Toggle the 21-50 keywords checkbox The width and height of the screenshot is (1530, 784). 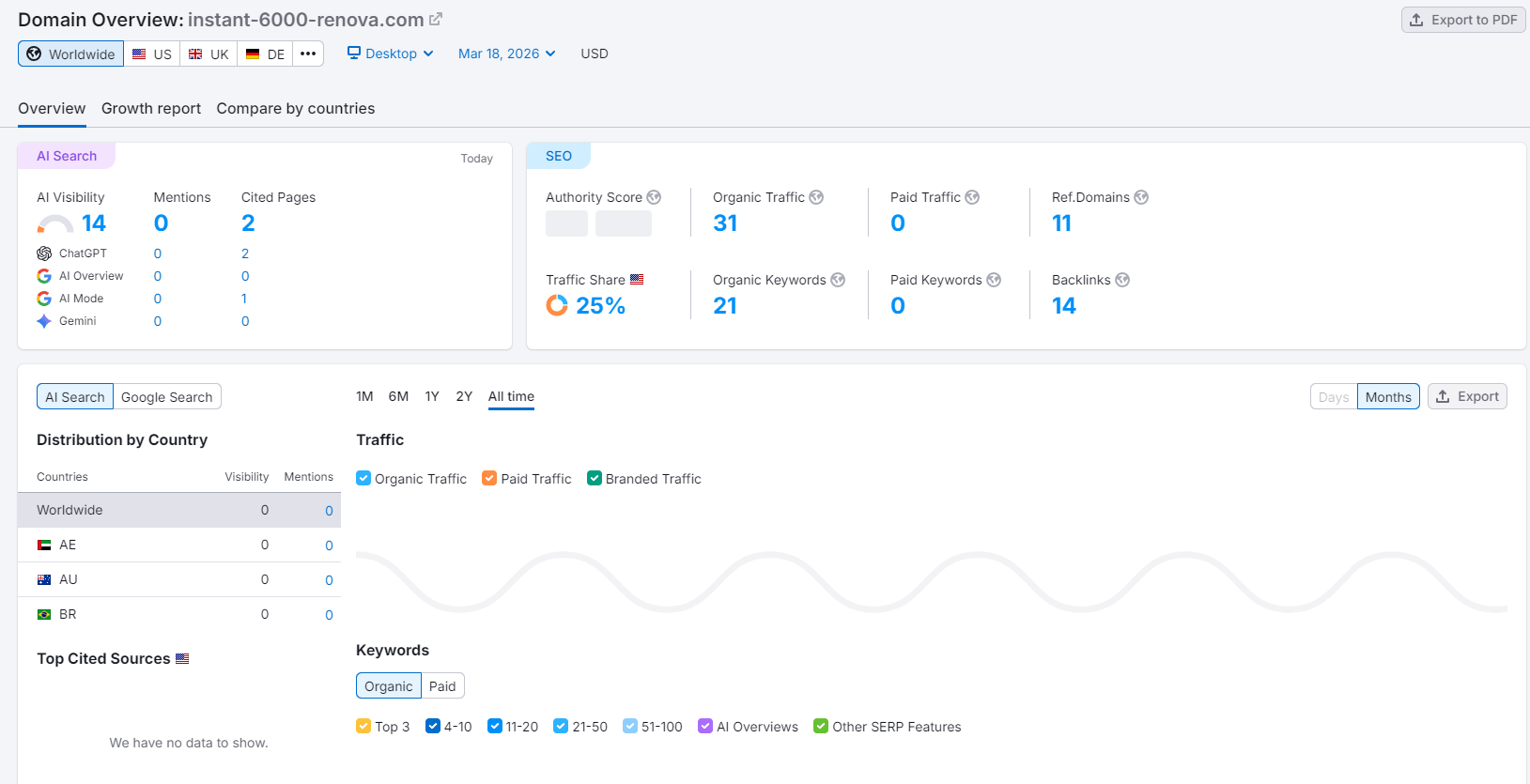[561, 726]
